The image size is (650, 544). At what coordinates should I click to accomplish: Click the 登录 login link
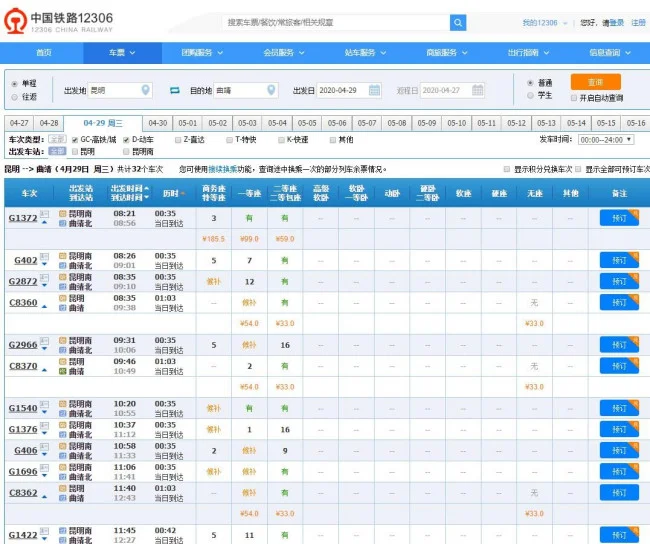(x=617, y=23)
